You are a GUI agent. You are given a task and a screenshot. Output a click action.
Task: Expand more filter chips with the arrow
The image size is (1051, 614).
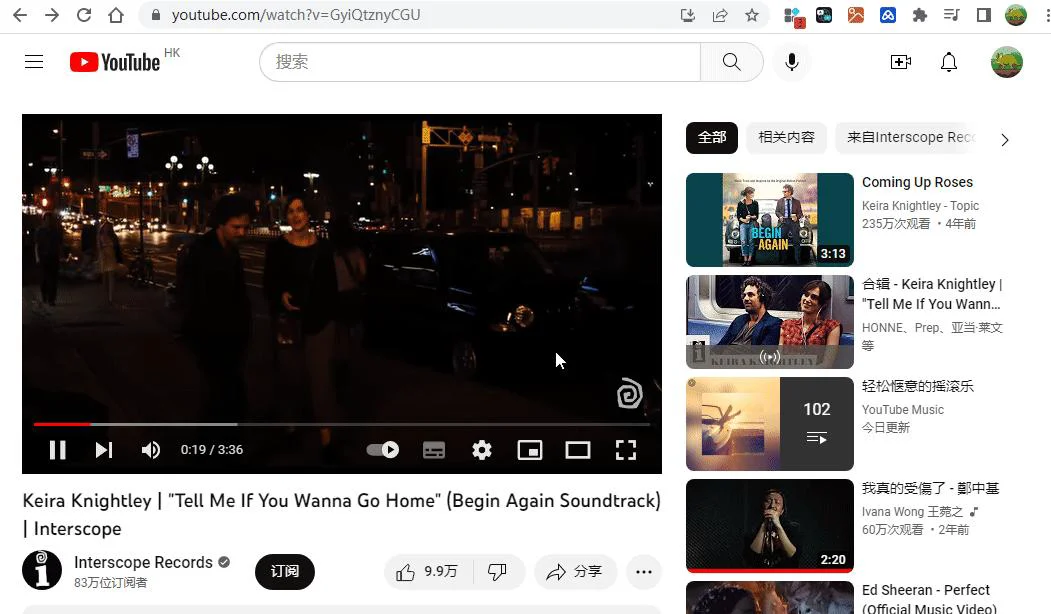1004,139
